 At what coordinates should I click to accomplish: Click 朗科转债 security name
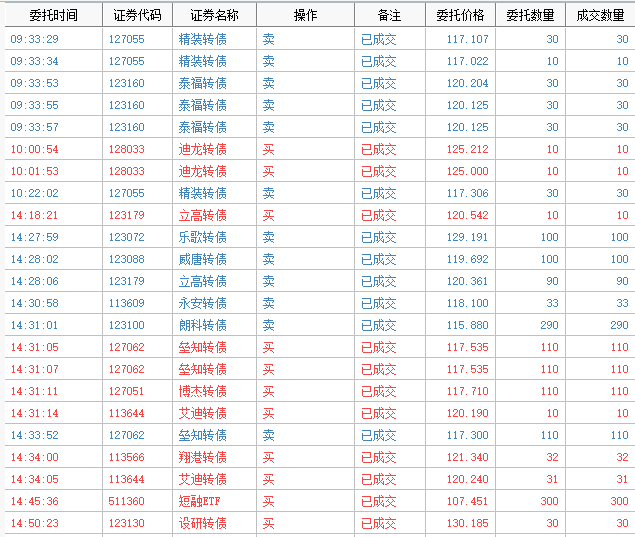202,325
